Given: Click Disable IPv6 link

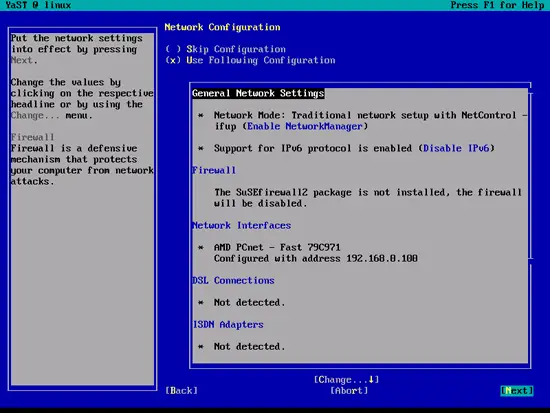Looking at the screenshot, I should pyautogui.click(x=456, y=148).
